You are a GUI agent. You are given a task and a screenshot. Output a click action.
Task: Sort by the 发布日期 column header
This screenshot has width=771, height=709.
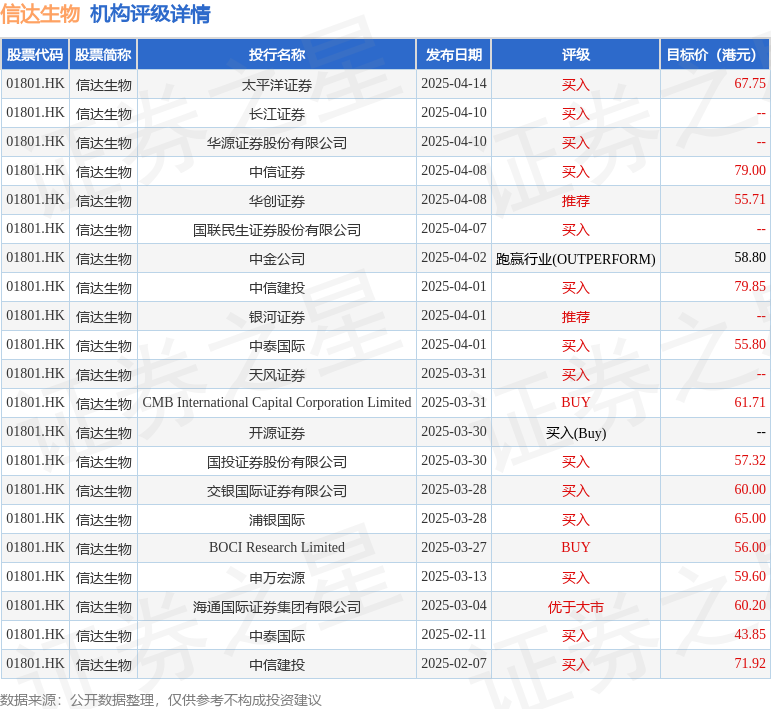click(x=453, y=55)
